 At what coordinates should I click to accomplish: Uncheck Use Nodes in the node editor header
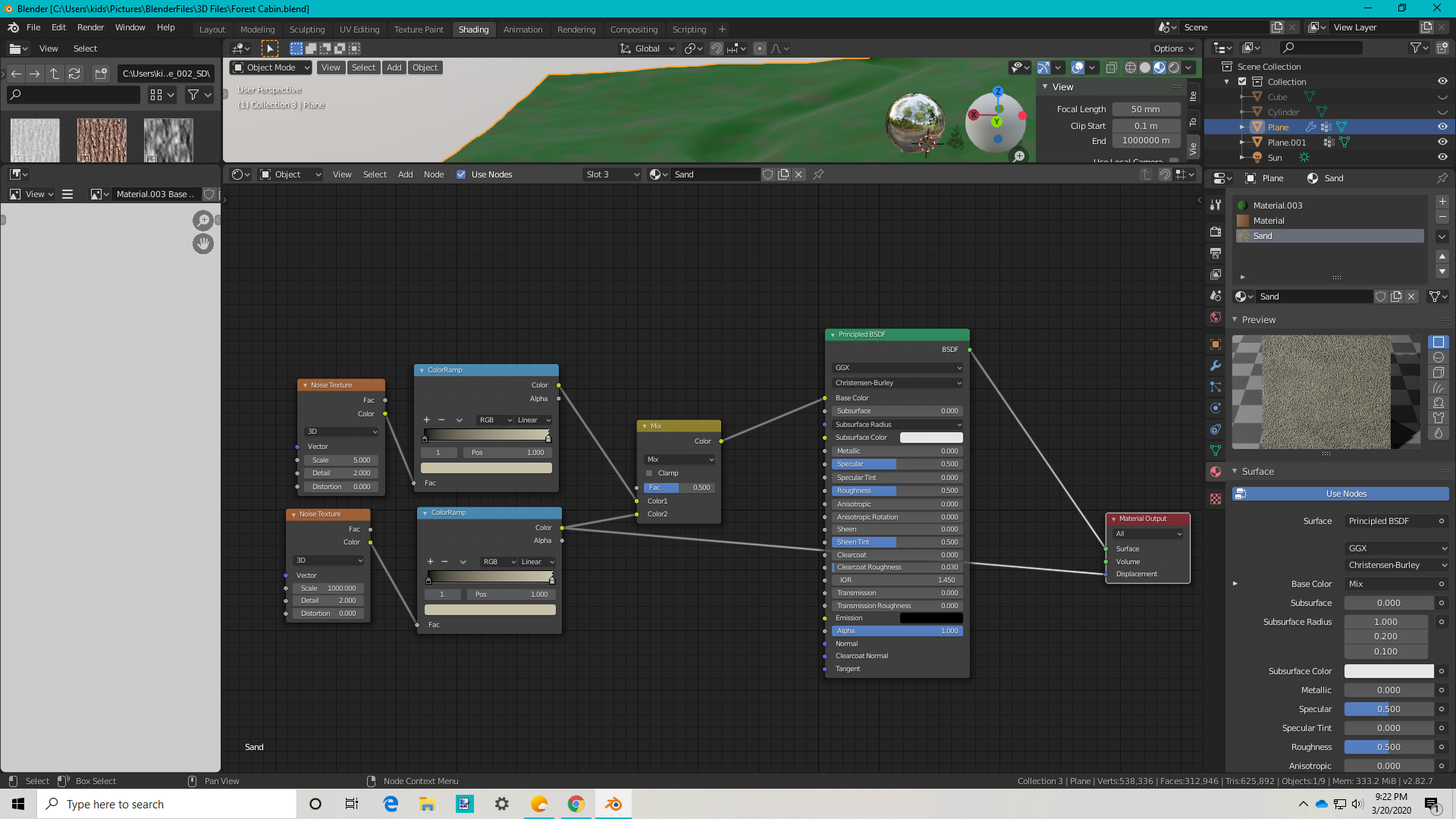pyautogui.click(x=461, y=174)
